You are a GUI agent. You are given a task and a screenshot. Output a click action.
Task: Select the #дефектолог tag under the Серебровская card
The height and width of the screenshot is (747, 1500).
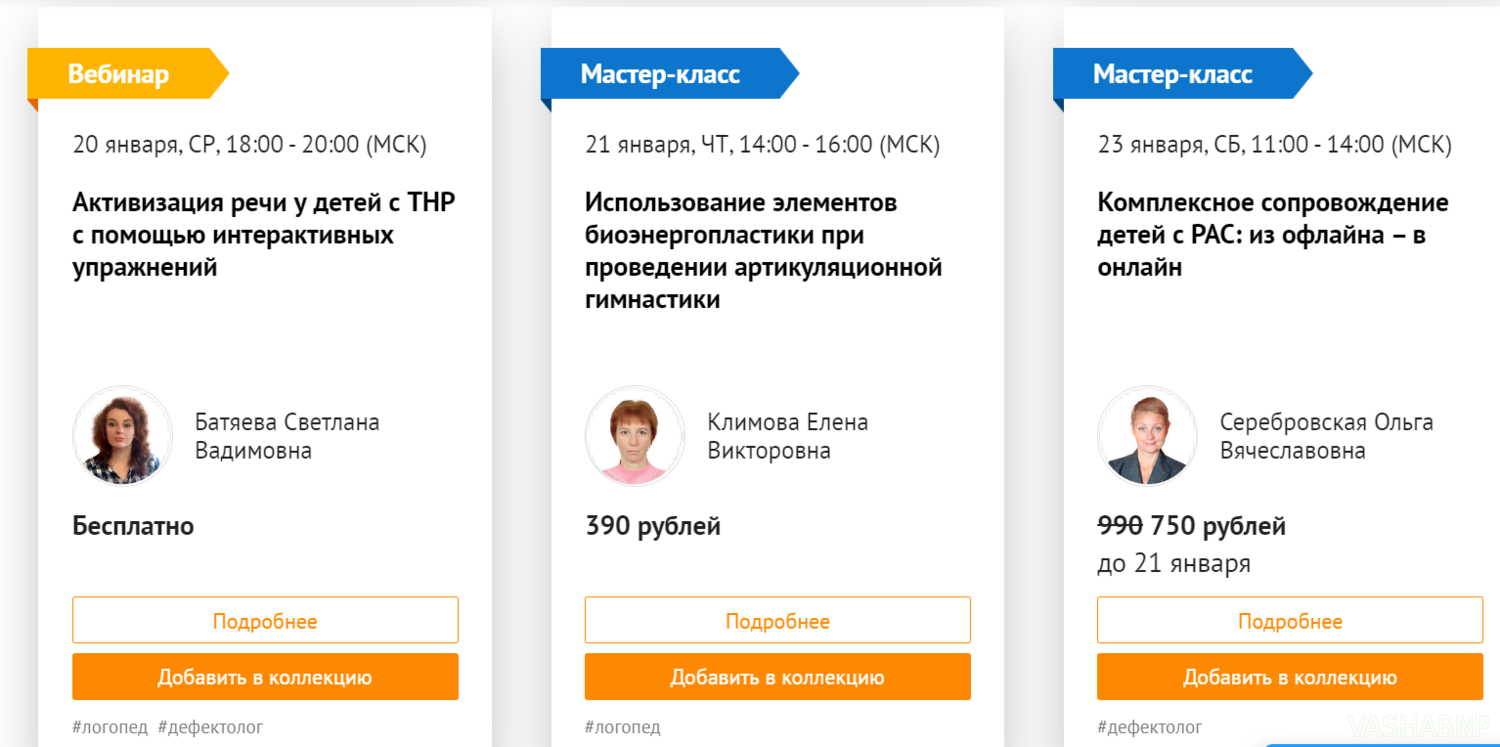tap(1150, 727)
